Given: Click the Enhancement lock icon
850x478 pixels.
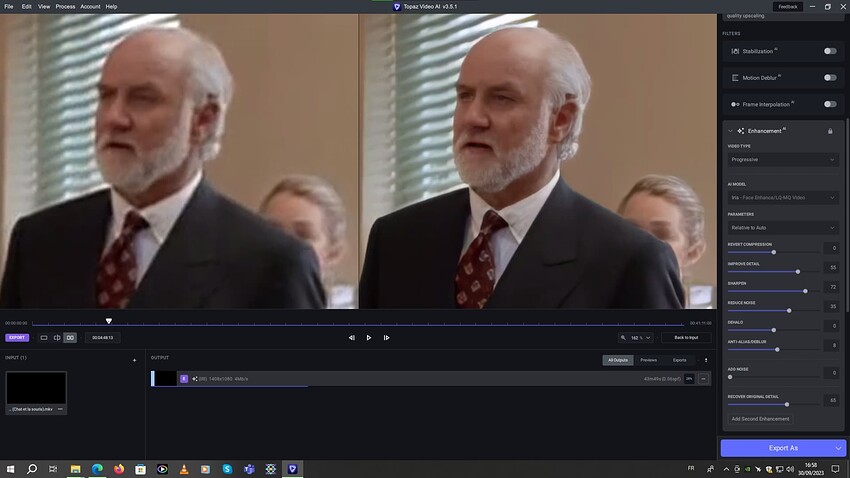Looking at the screenshot, I should coord(830,131).
